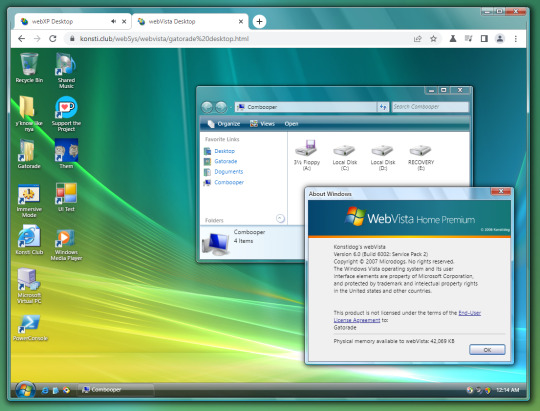Click the Start orb button
Screen dimensions: 540x411
point(25,390)
